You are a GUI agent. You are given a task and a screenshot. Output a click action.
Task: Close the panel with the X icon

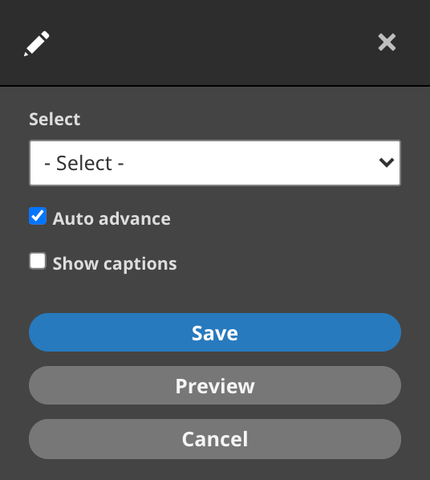coord(387,42)
